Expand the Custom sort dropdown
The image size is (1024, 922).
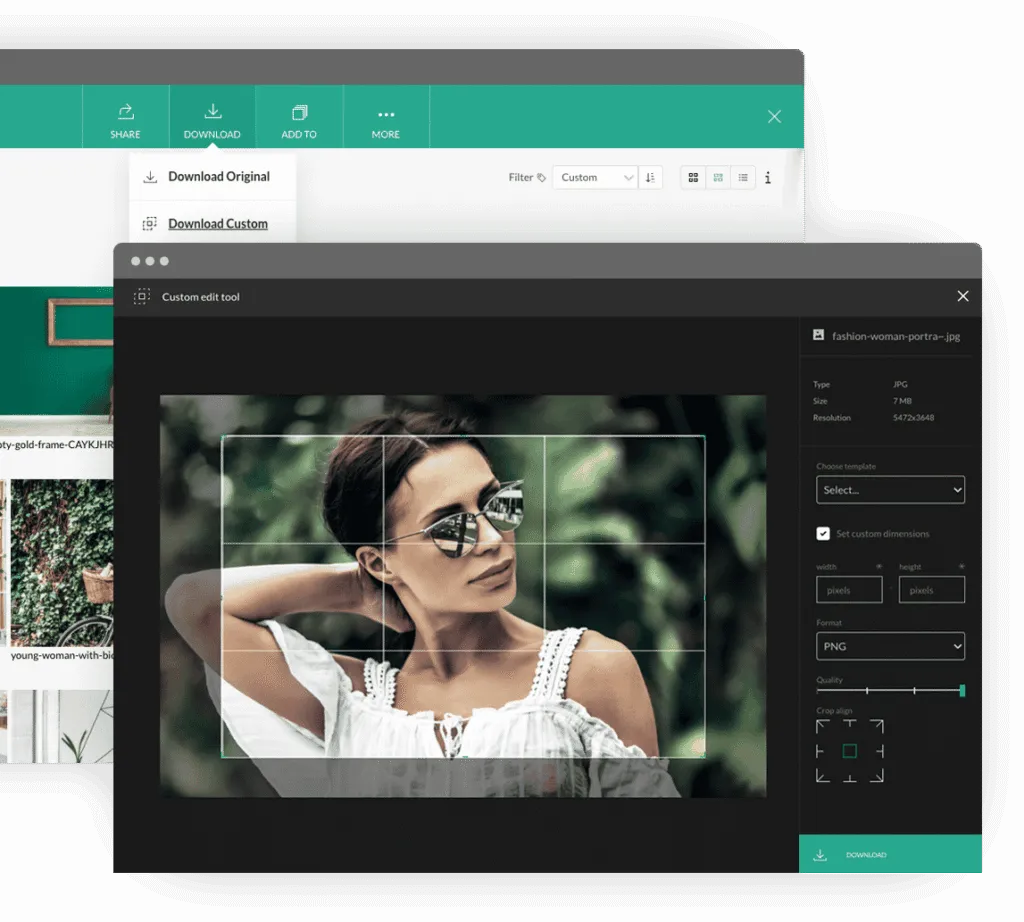[595, 178]
